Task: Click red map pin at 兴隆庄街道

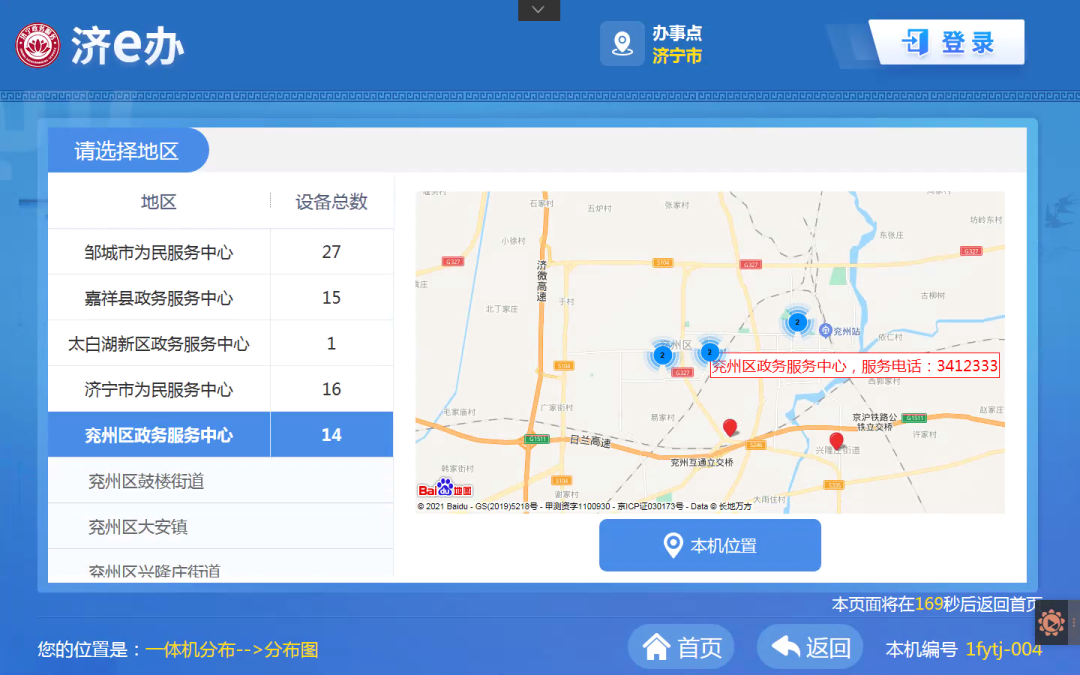Action: pos(836,441)
